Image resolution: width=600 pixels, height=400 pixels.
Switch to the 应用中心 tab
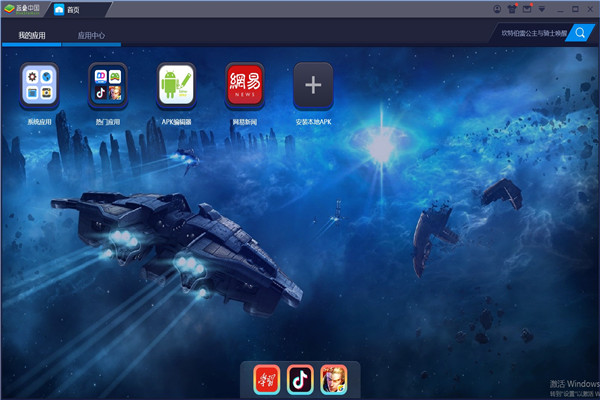click(x=91, y=36)
